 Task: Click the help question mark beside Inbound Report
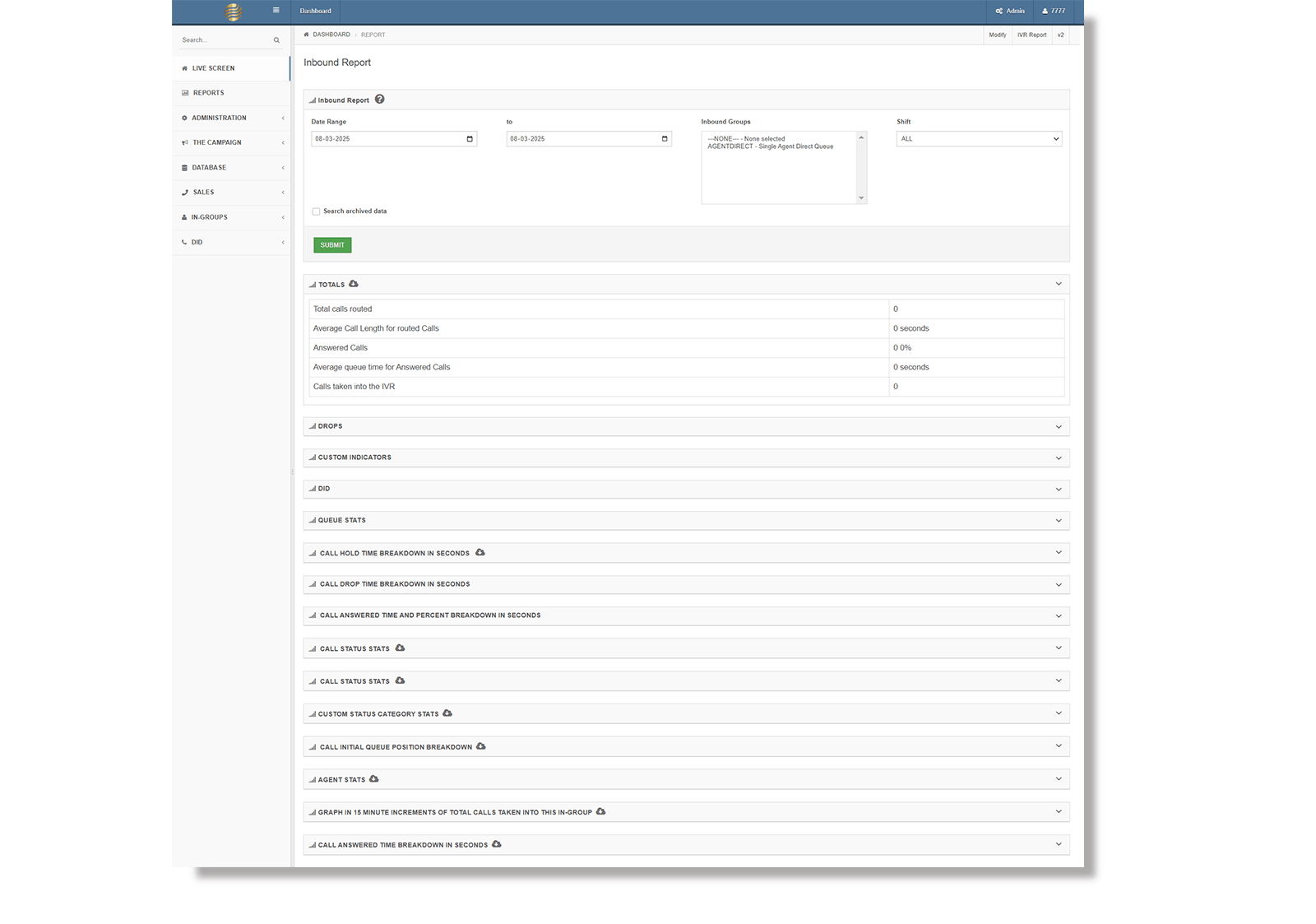tap(379, 100)
